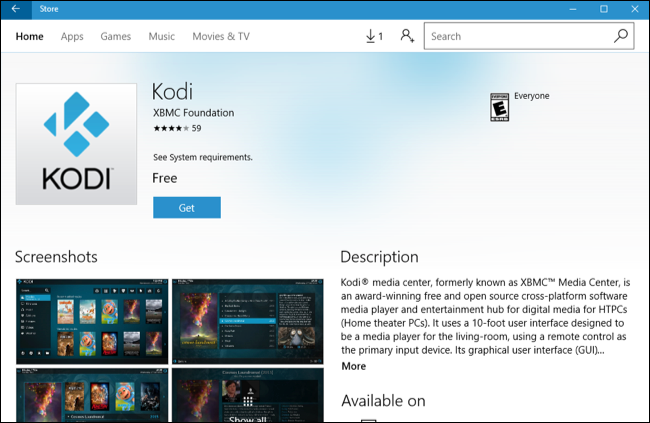Click the Kodi app title
Image resolution: width=650 pixels, height=423 pixels.
click(x=172, y=92)
